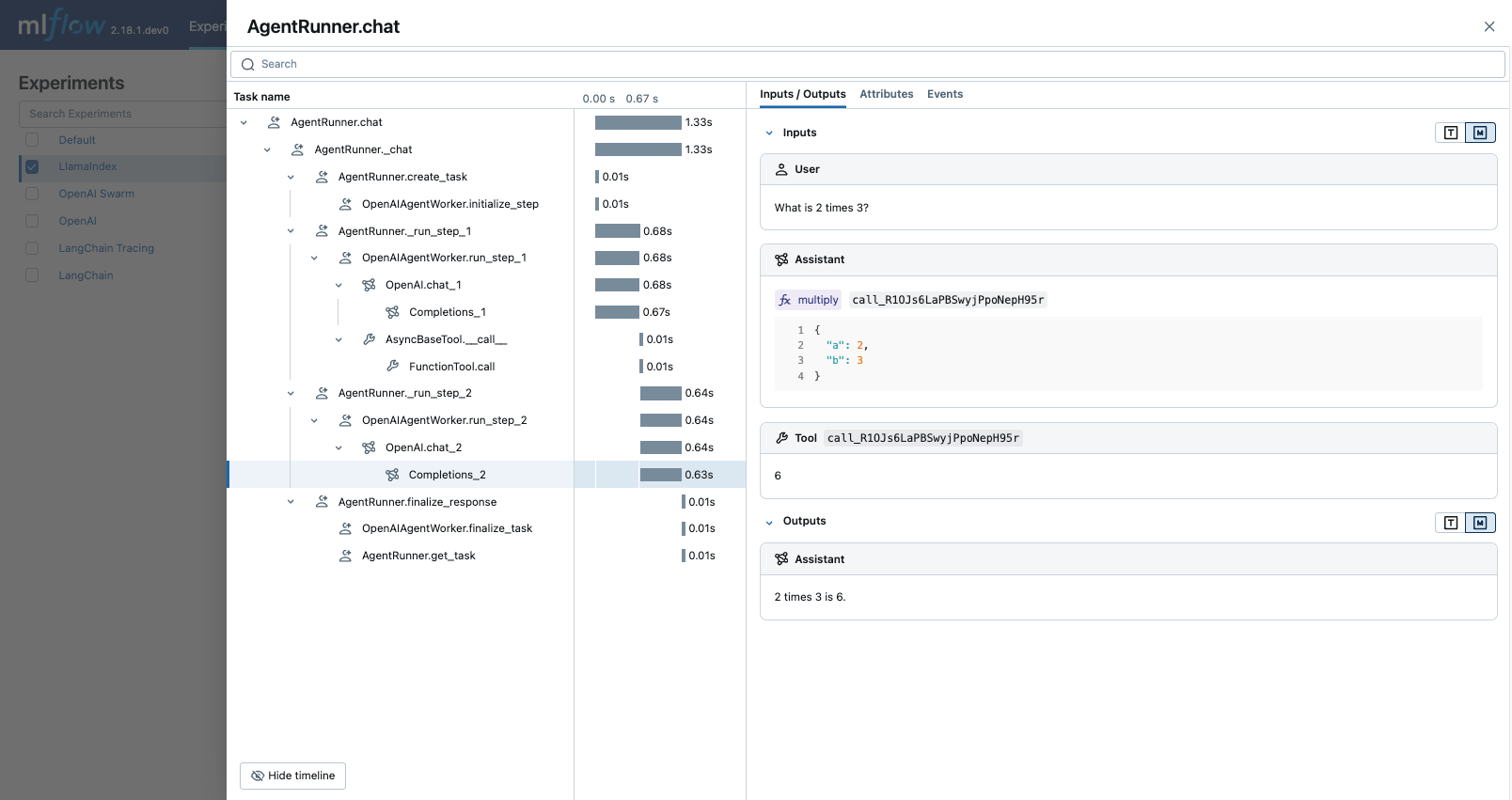The height and width of the screenshot is (800, 1512).
Task: Switch Outputs to plain text icon
Action: click(1451, 523)
